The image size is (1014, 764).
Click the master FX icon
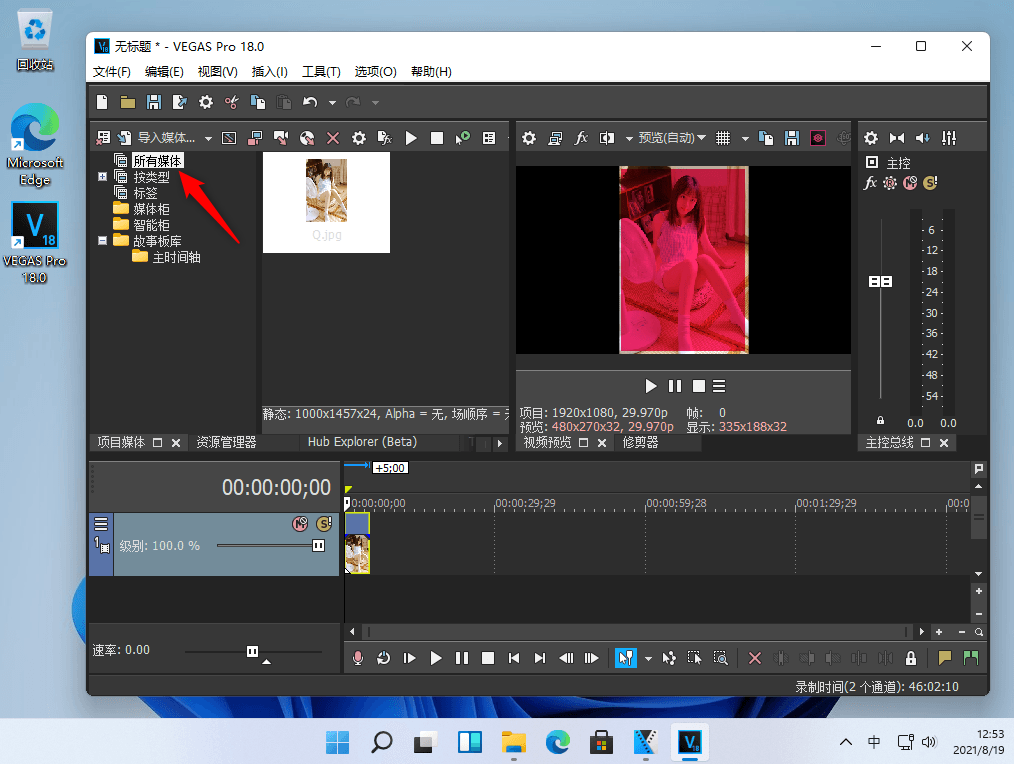pos(870,183)
